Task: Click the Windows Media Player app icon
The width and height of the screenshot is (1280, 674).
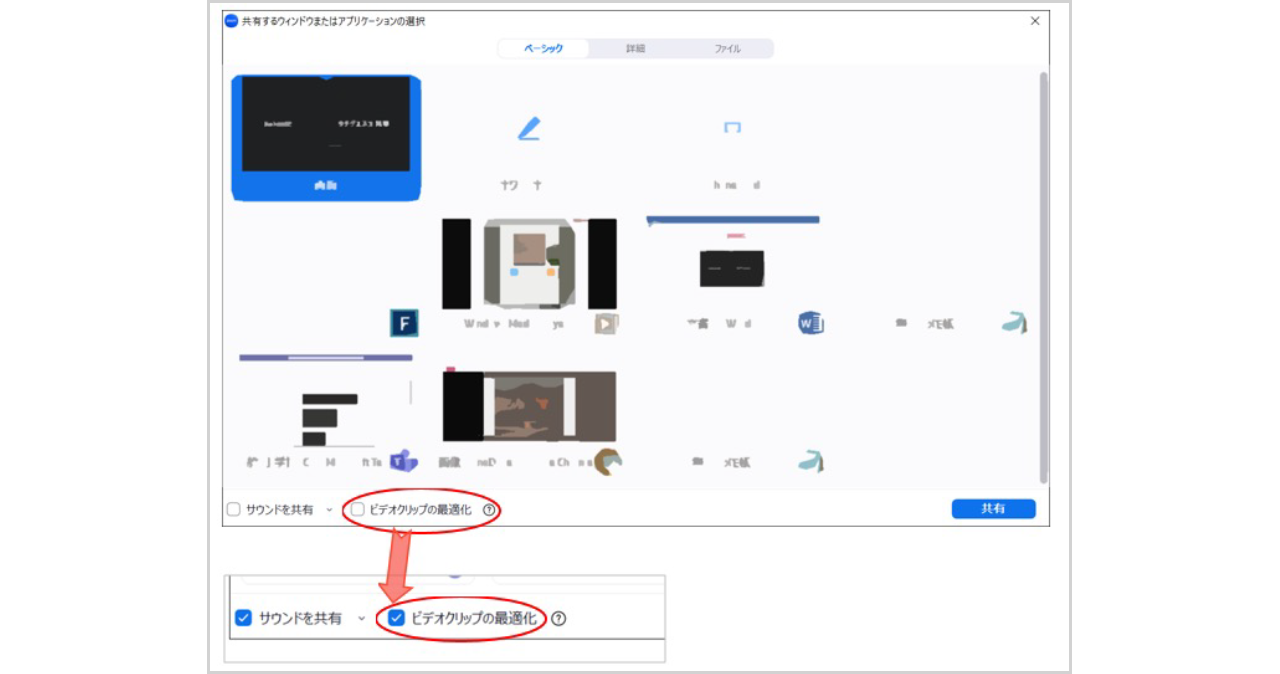Action: coord(607,323)
